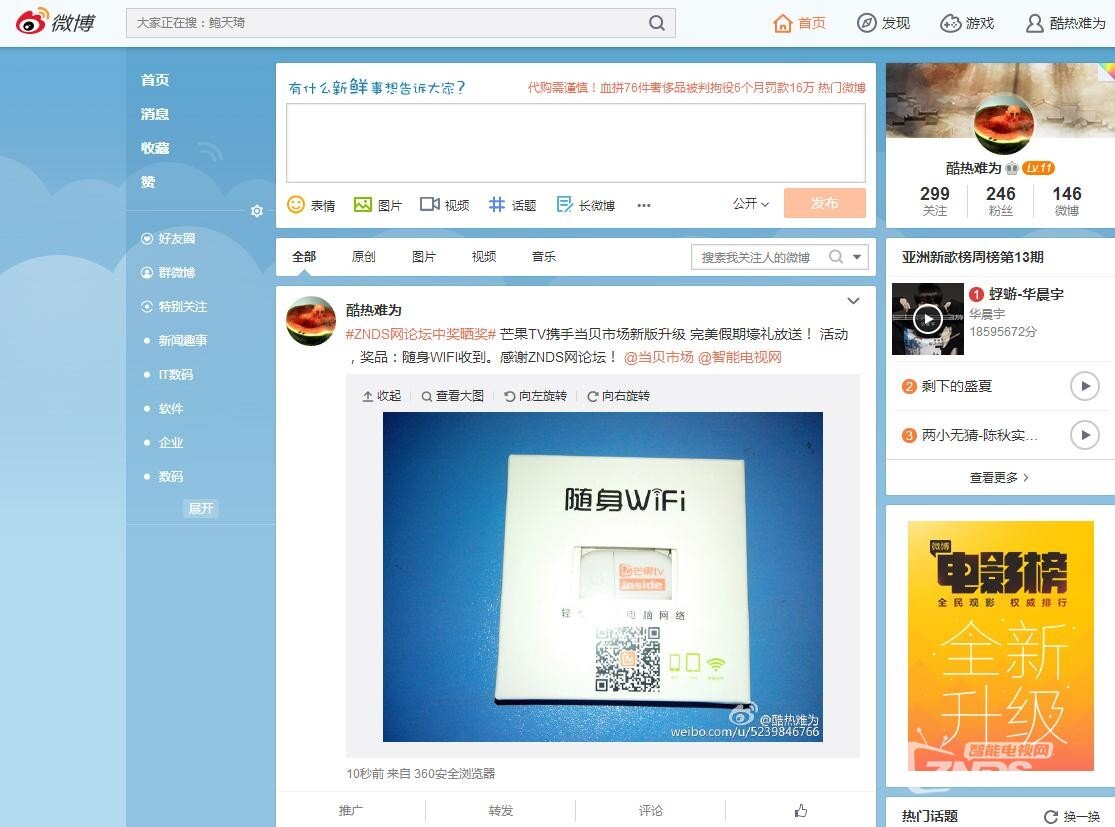Open 公开 visibility dropdown
Image resolution: width=1115 pixels, height=827 pixels.
point(751,203)
